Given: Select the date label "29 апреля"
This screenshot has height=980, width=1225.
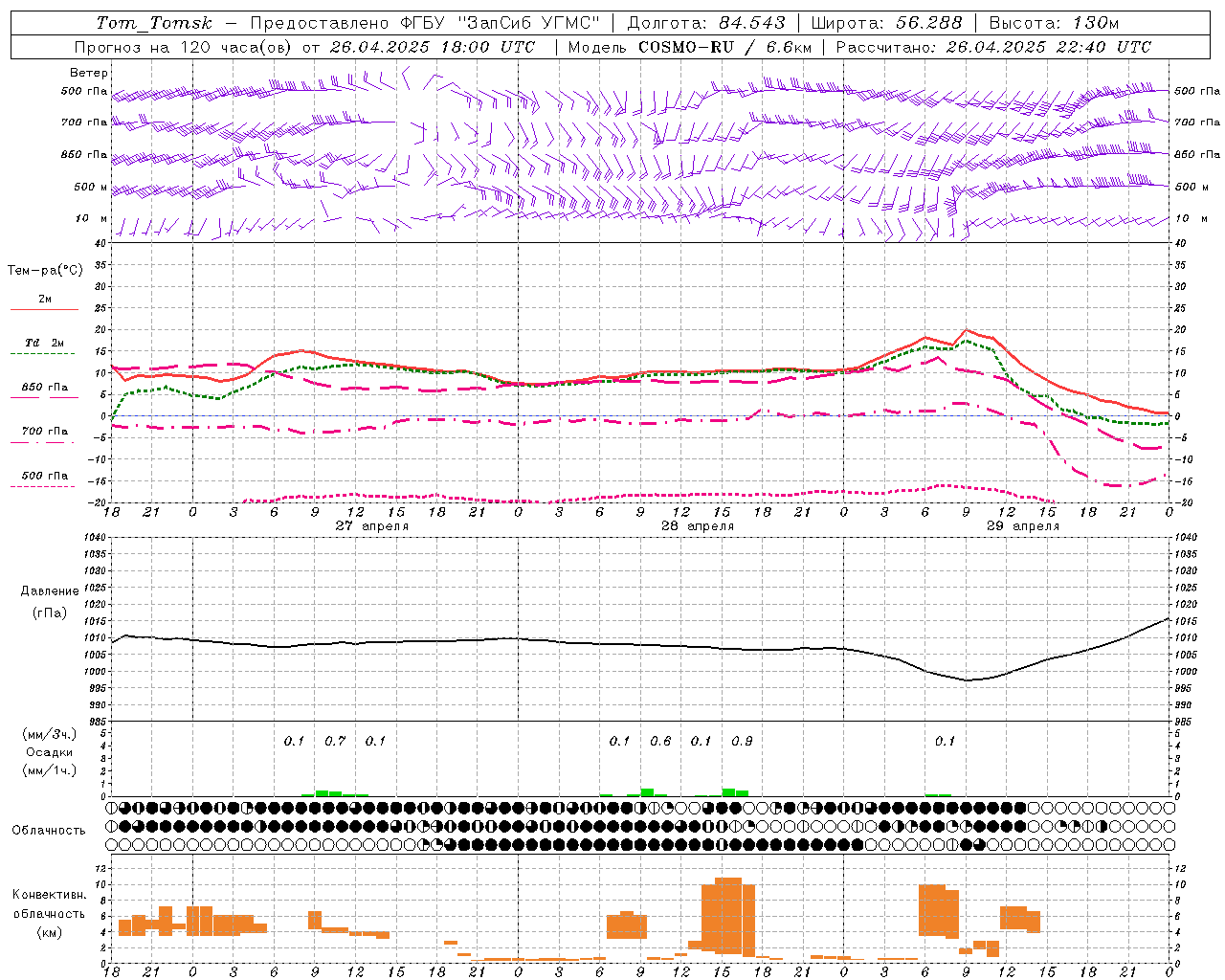Looking at the screenshot, I should tap(1022, 526).
